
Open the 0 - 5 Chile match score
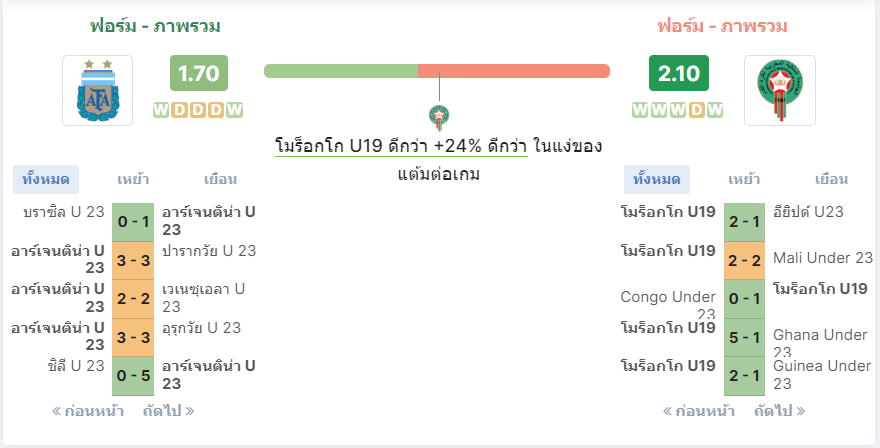pos(134,375)
